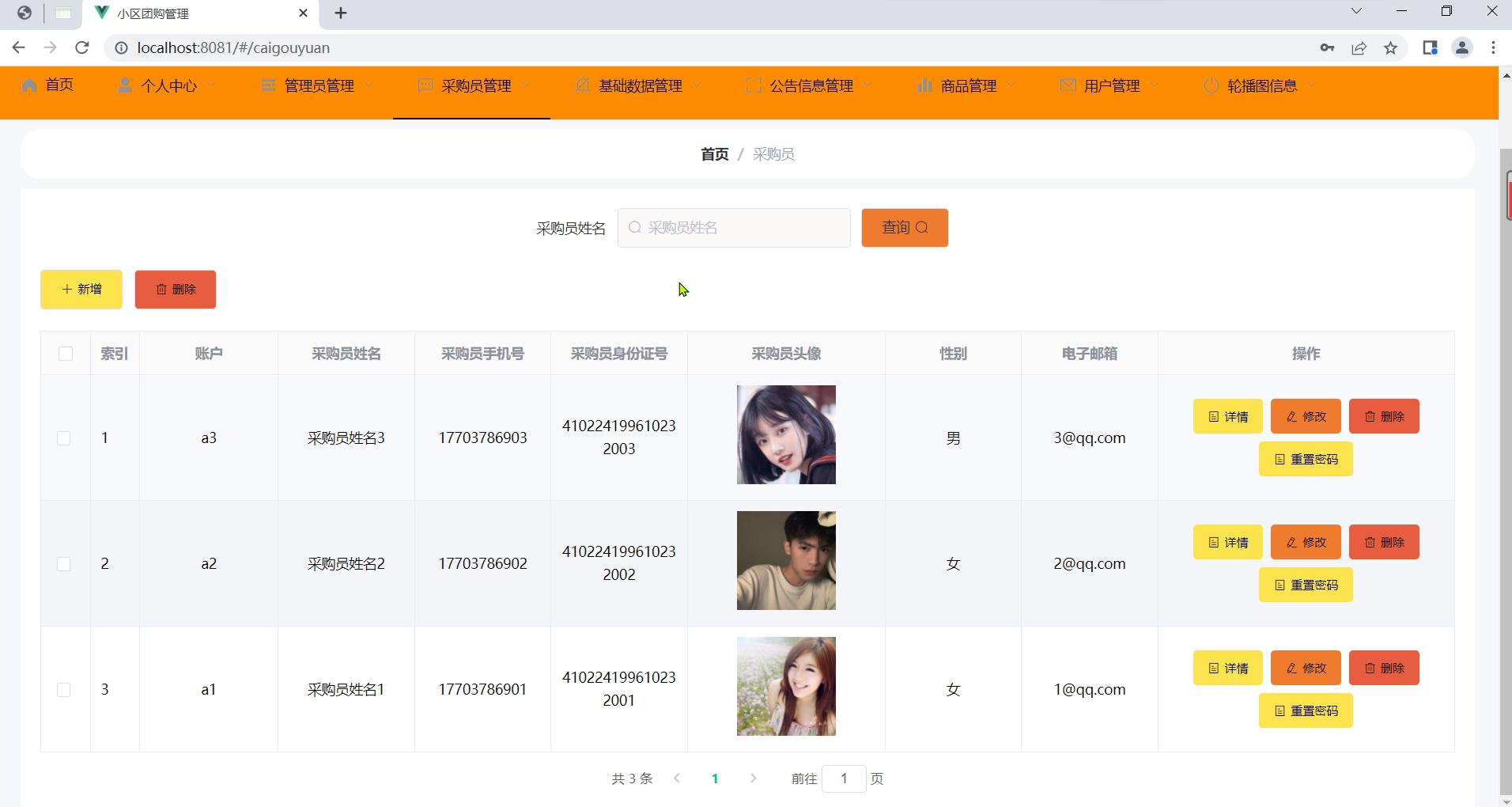Expand the 基础数据管理 dropdown menu

point(639,85)
